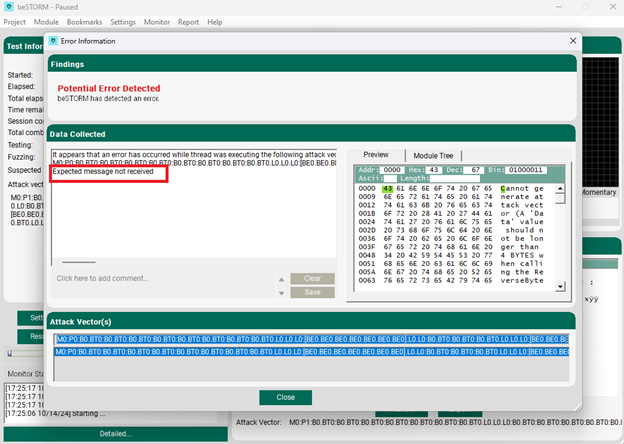Switch to the Preview tab
624x444 pixels.
[x=376, y=155]
